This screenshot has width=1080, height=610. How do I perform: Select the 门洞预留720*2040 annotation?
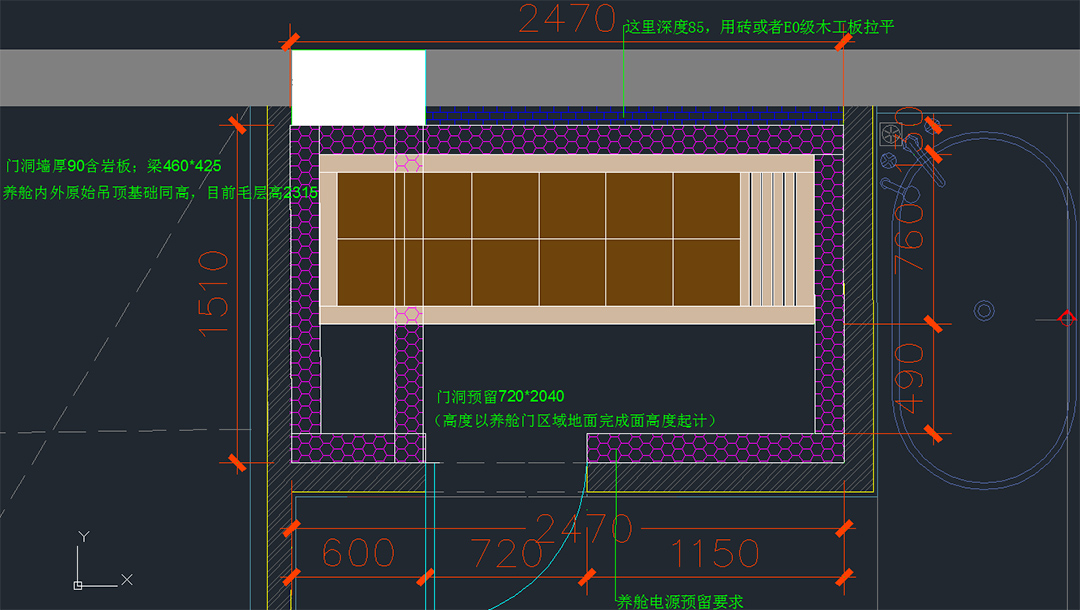[500, 397]
